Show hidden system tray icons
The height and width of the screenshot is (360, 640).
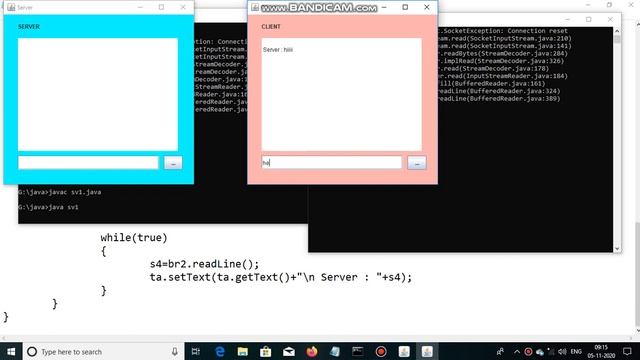click(517, 351)
